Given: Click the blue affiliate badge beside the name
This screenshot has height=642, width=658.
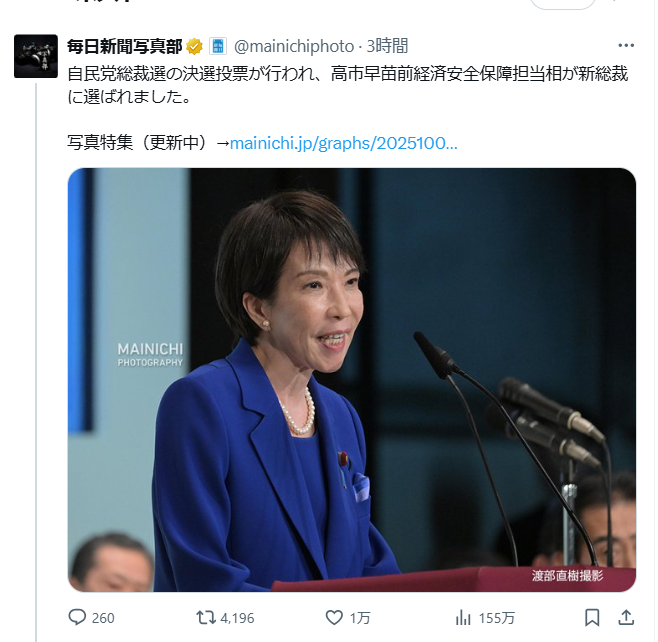Looking at the screenshot, I should [x=217, y=46].
